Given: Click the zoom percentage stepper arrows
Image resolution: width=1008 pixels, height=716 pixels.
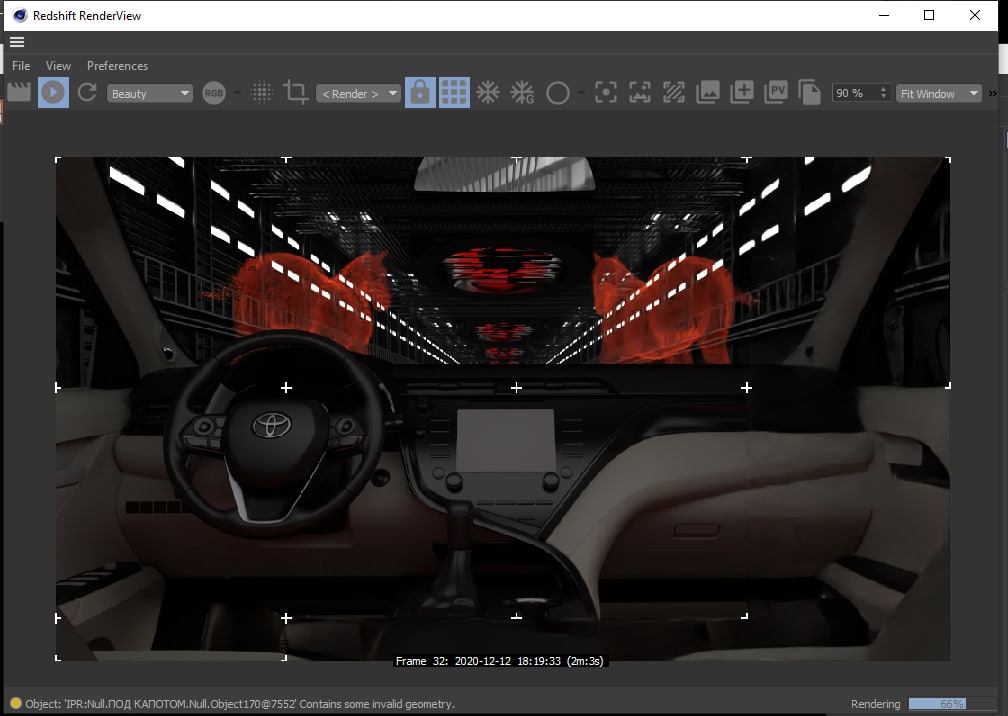Looking at the screenshot, I should pos(884,93).
